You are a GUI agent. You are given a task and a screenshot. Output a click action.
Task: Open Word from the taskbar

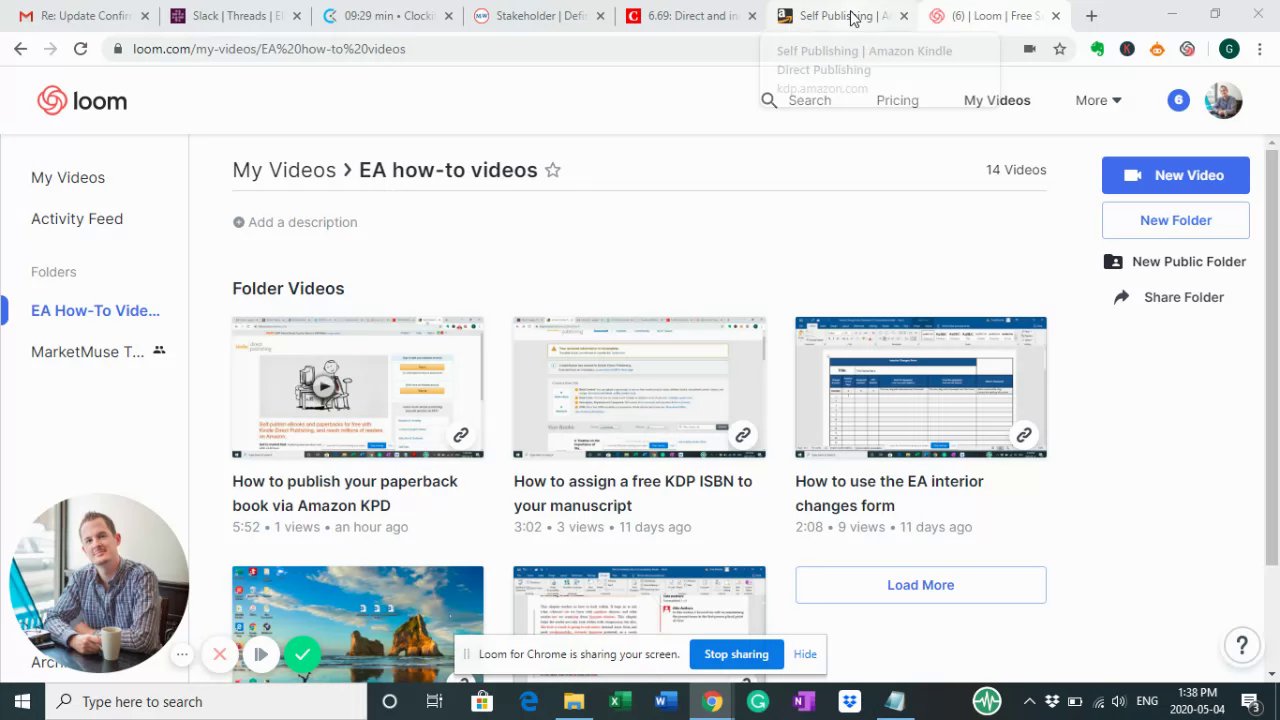tap(665, 701)
